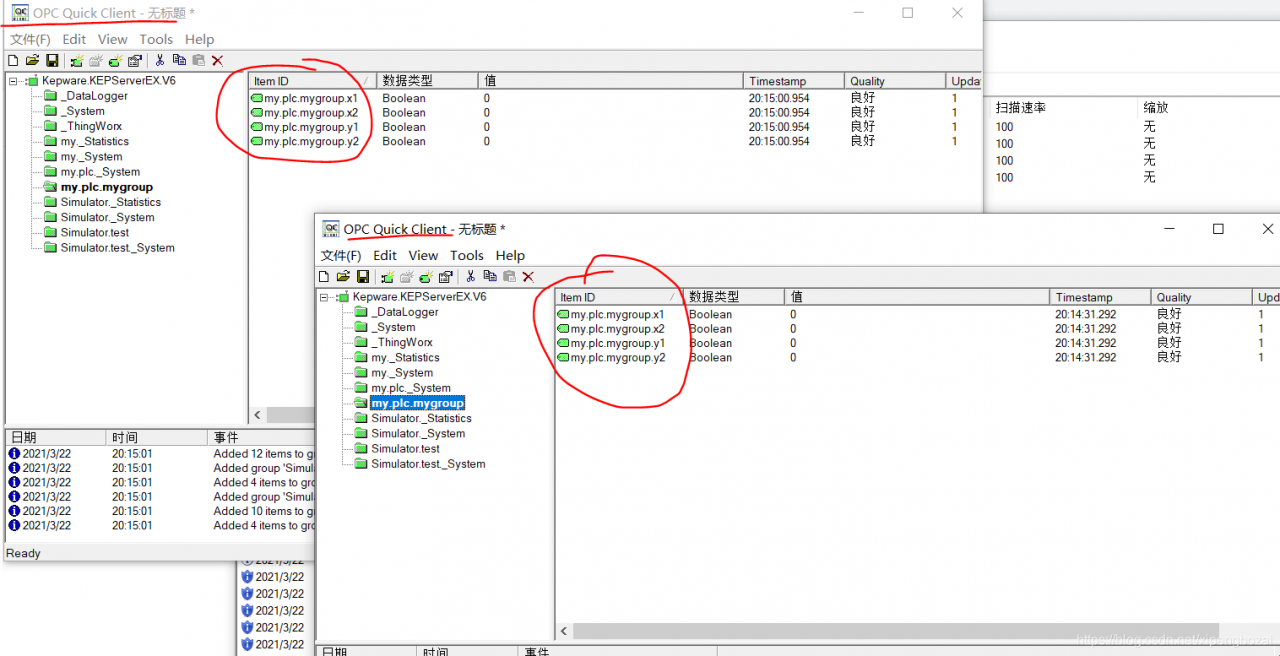Click front window horizontal scrollbar left arrow
Image resolution: width=1280 pixels, height=656 pixels.
click(x=565, y=631)
